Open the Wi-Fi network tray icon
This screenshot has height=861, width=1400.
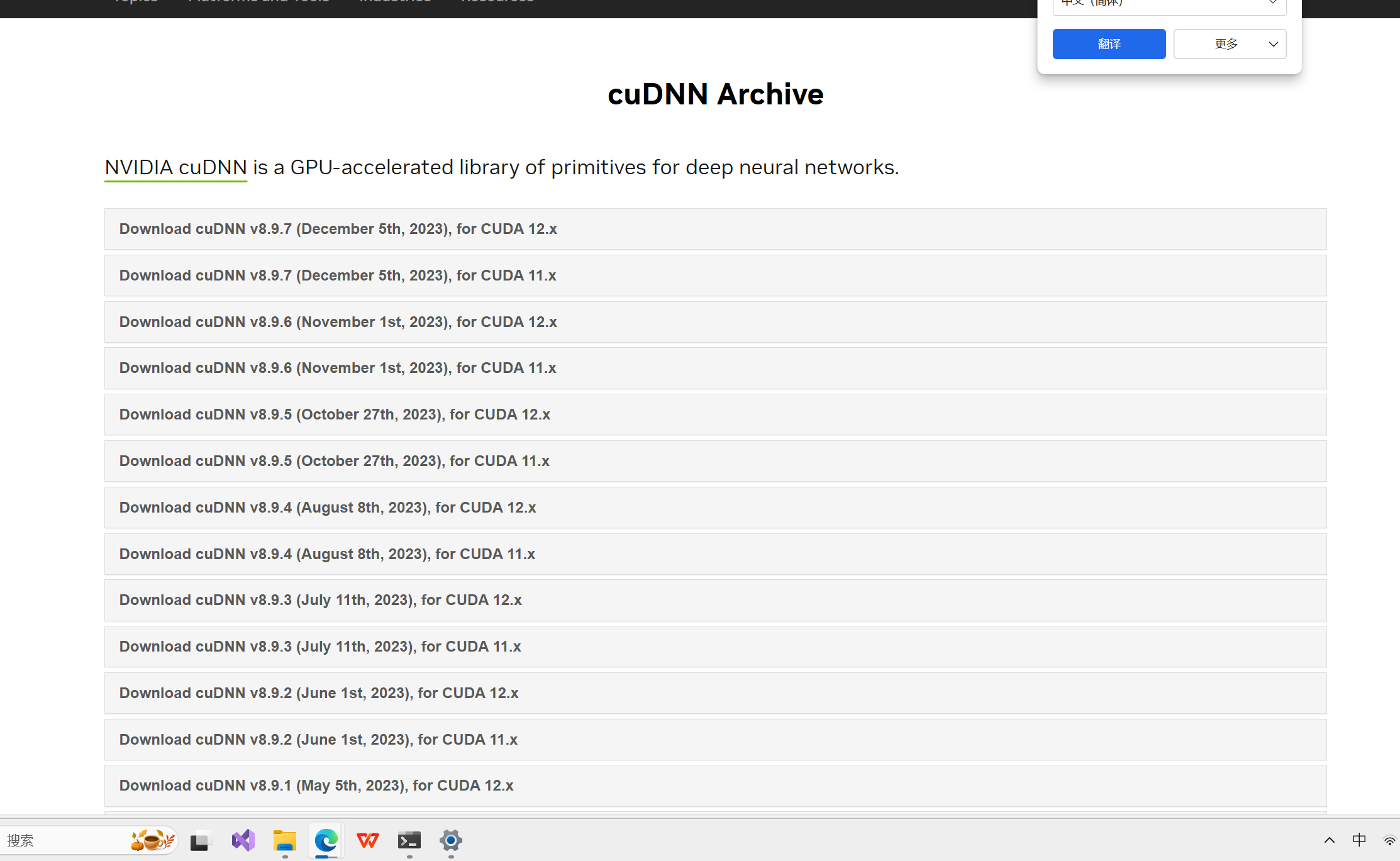[1389, 840]
